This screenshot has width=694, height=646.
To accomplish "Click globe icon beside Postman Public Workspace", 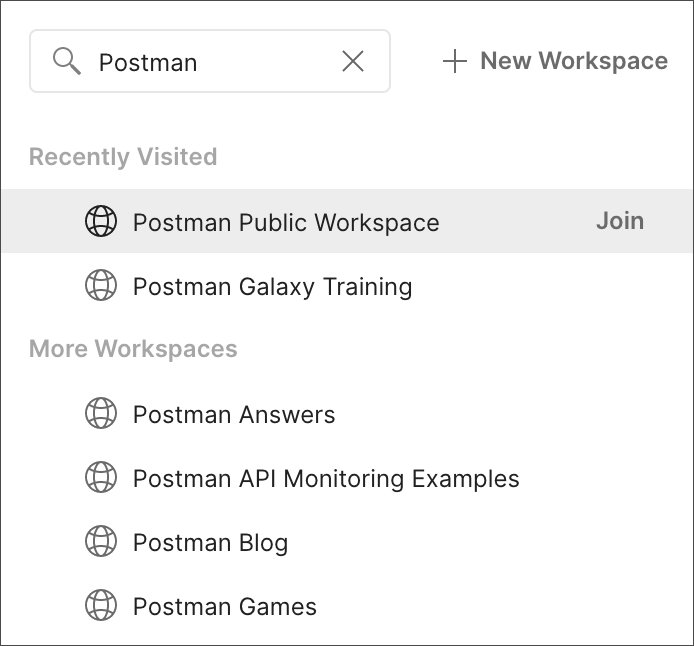I will [101, 221].
